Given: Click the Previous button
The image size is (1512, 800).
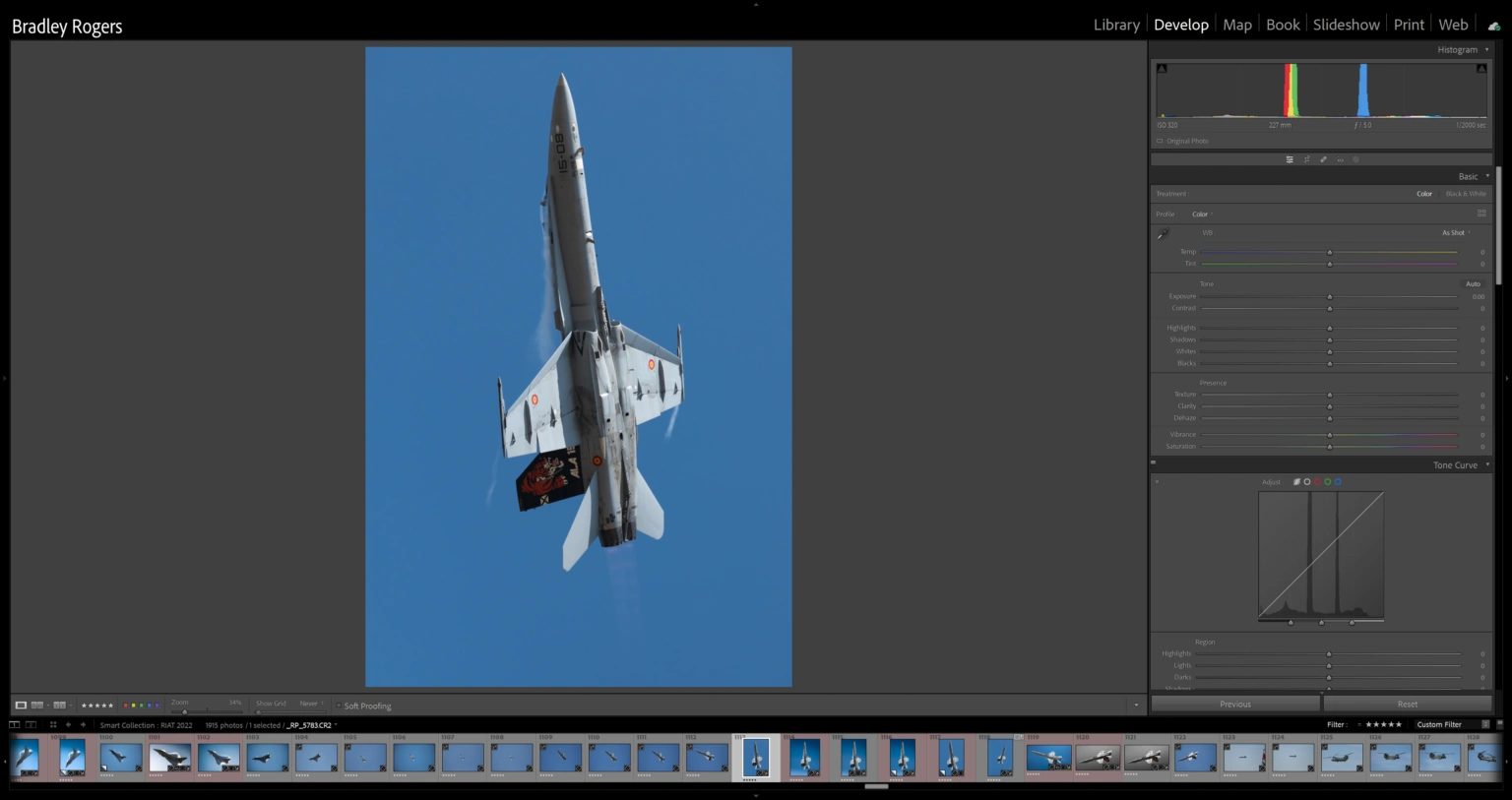Looking at the screenshot, I should pyautogui.click(x=1234, y=704).
